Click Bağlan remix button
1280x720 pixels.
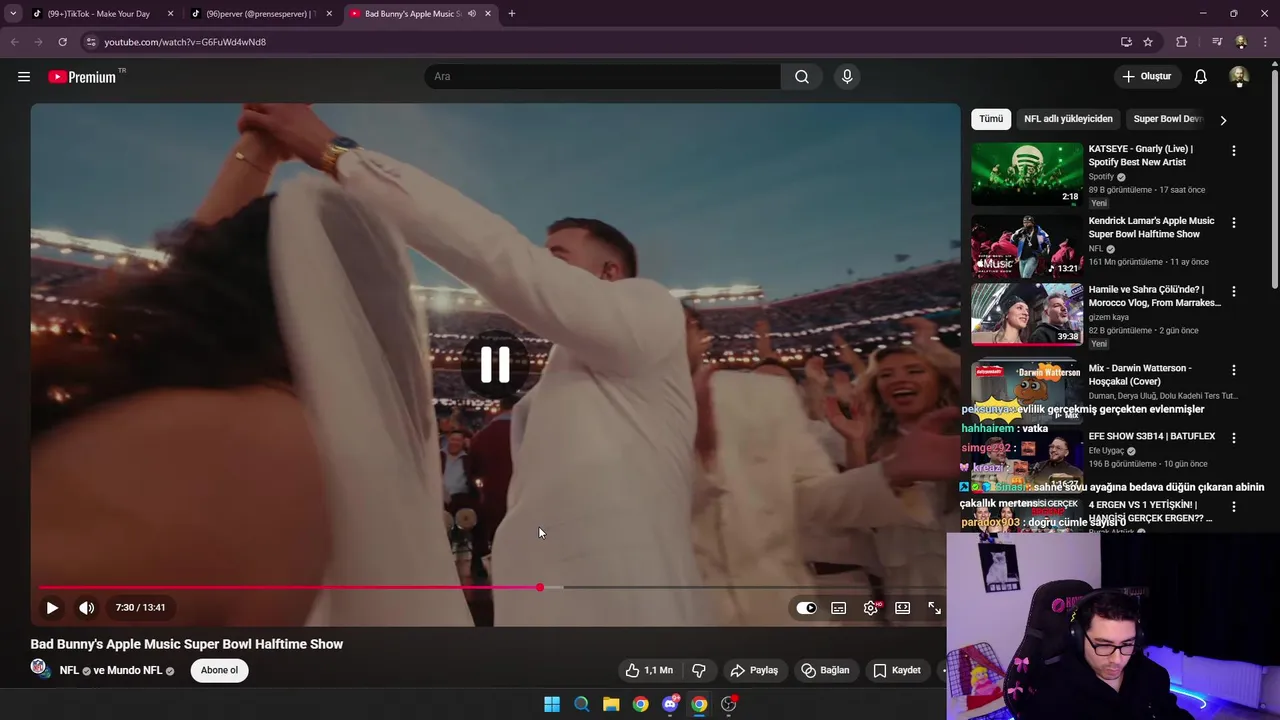(x=825, y=670)
